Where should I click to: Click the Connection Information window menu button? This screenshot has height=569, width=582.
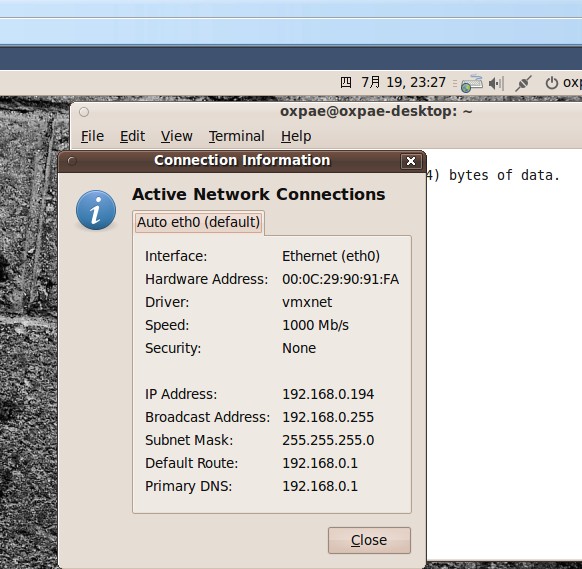72,161
